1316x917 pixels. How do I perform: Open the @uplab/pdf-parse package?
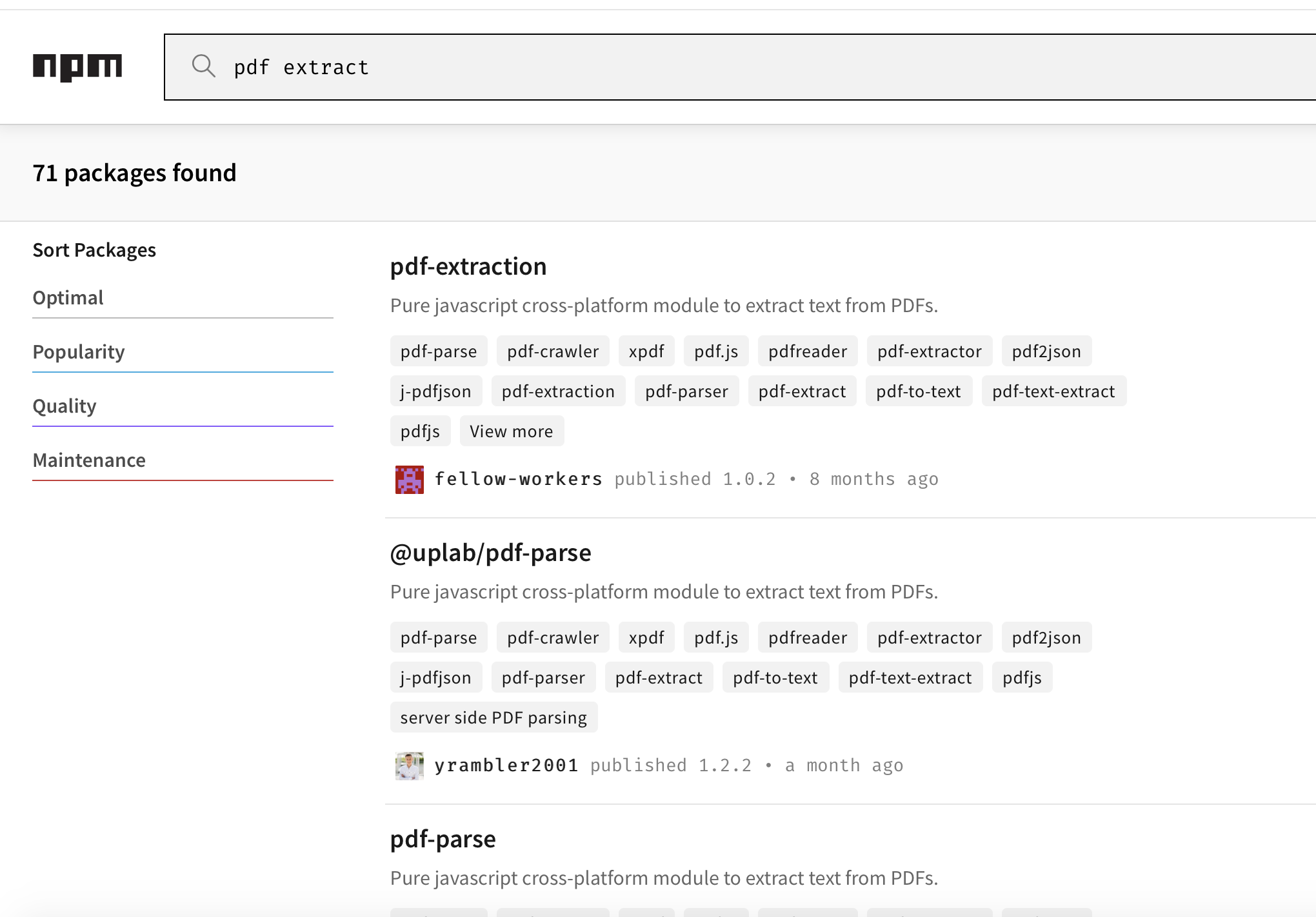coord(490,553)
